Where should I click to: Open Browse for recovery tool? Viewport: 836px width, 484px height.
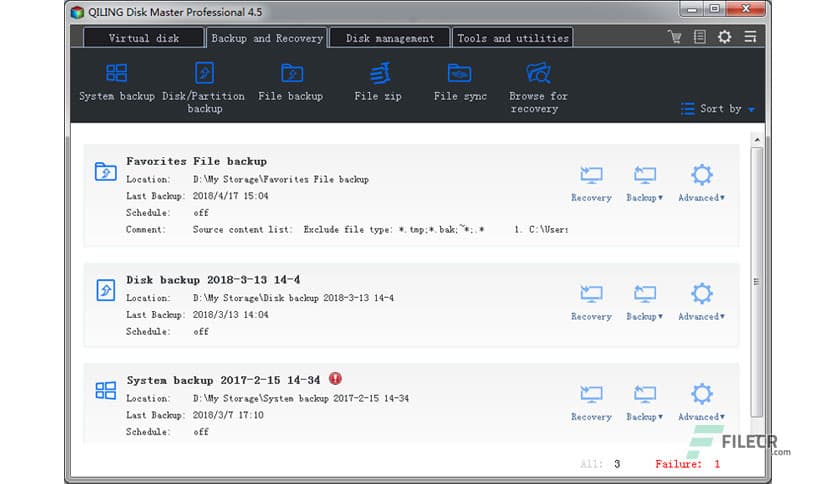pos(538,88)
